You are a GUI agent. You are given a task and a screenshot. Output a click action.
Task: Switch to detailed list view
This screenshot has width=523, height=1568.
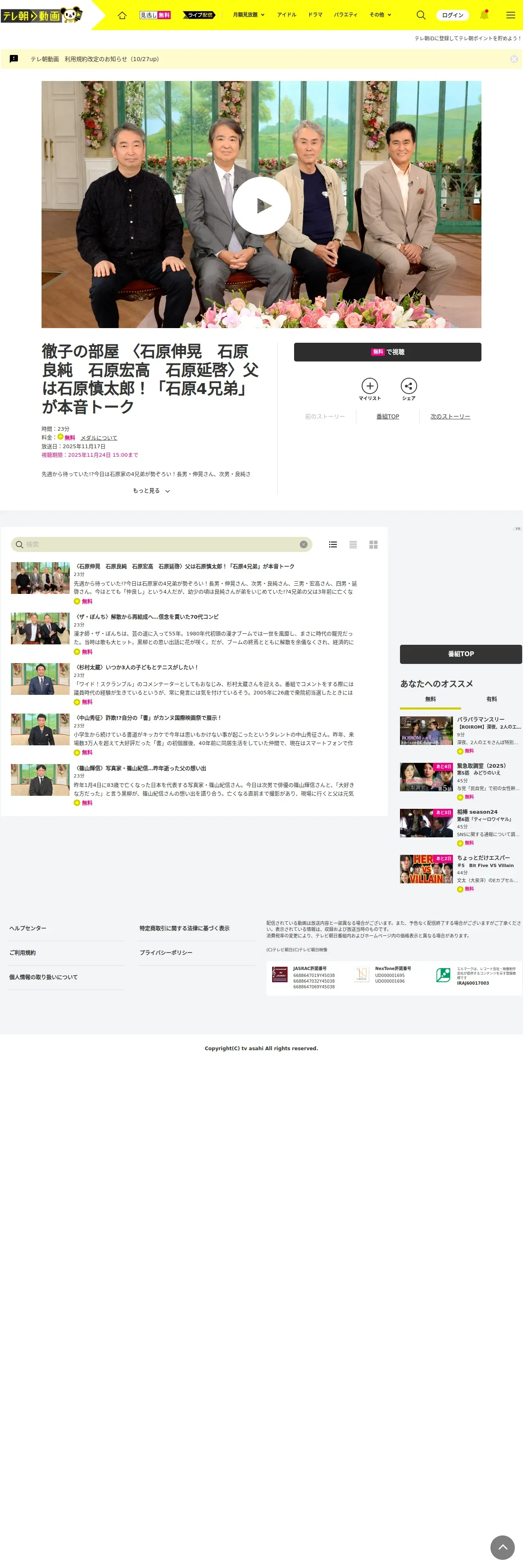[x=333, y=544]
